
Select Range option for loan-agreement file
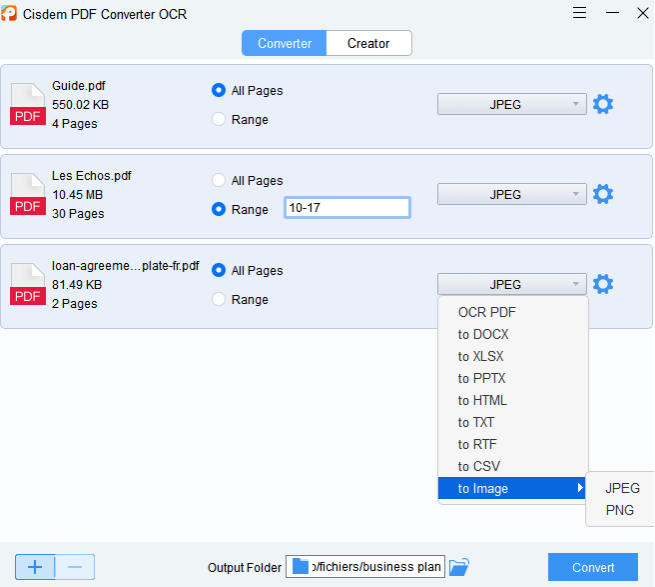point(218,299)
